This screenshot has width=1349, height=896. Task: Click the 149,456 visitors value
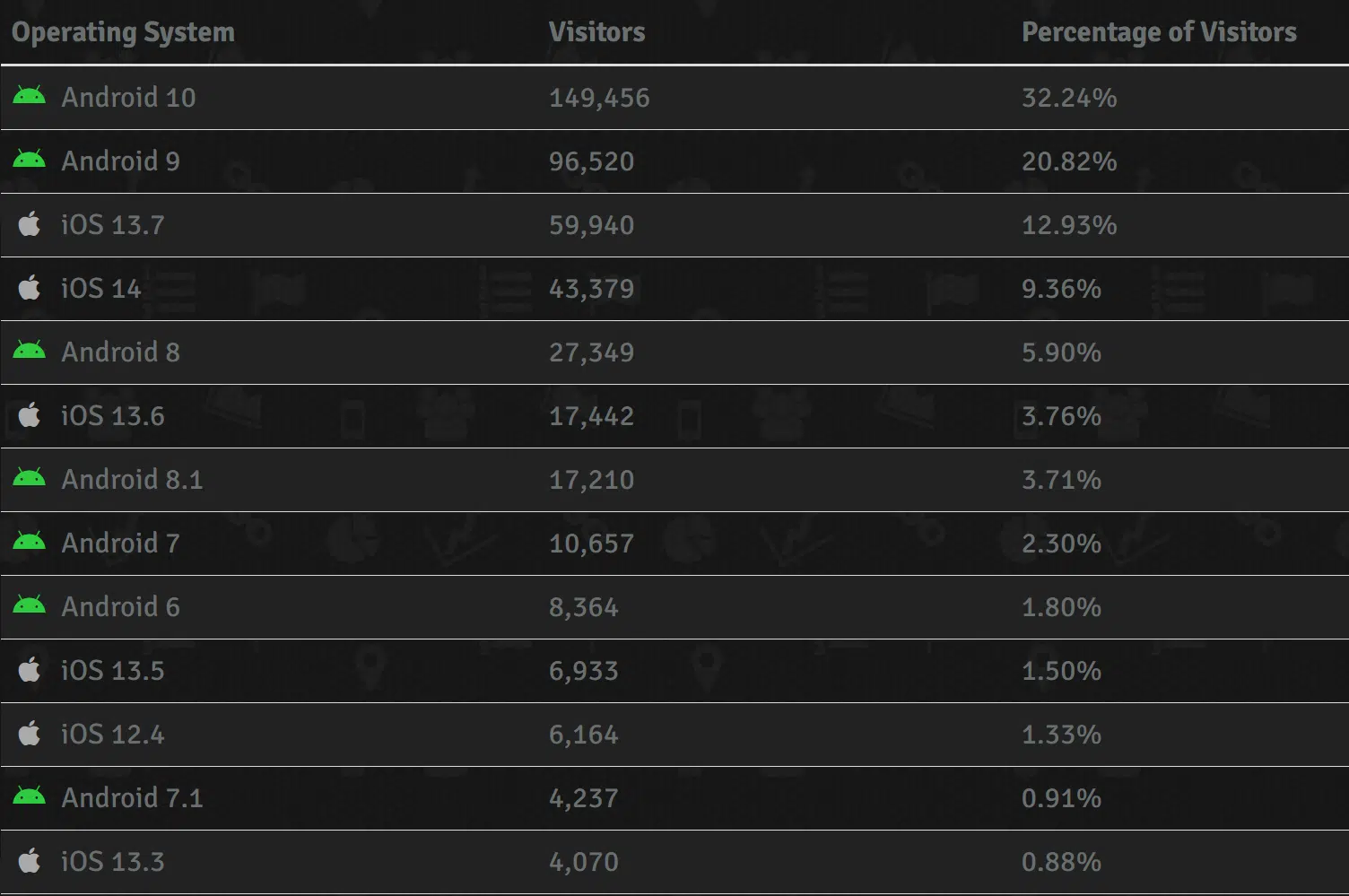click(599, 97)
